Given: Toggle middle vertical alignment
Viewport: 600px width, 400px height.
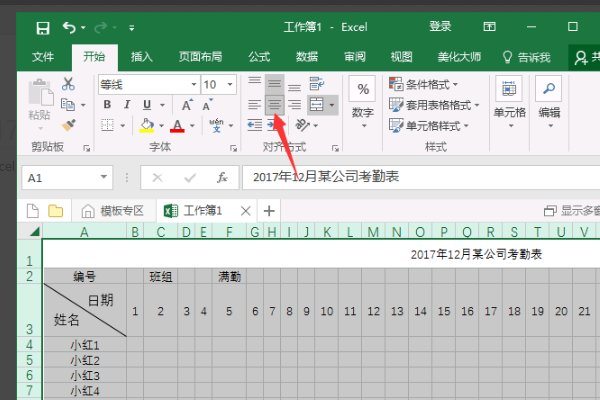Looking at the screenshot, I should pyautogui.click(x=274, y=84).
